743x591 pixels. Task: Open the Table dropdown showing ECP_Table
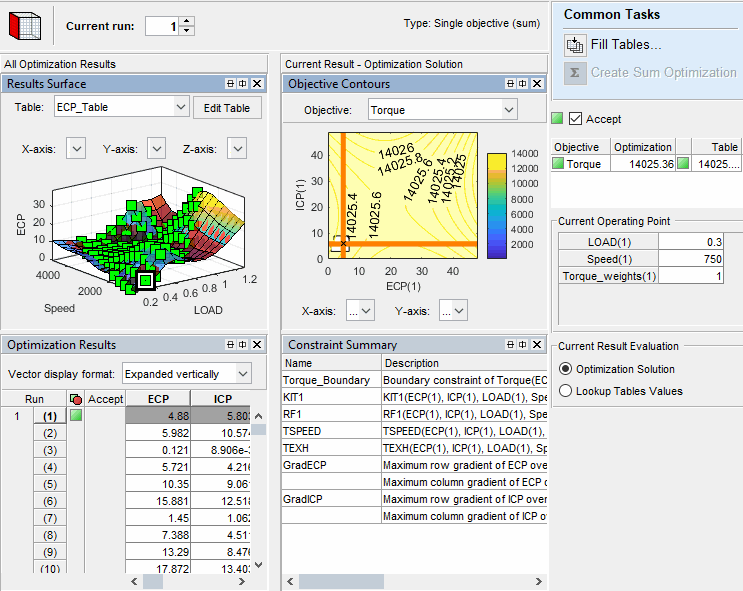[181, 107]
